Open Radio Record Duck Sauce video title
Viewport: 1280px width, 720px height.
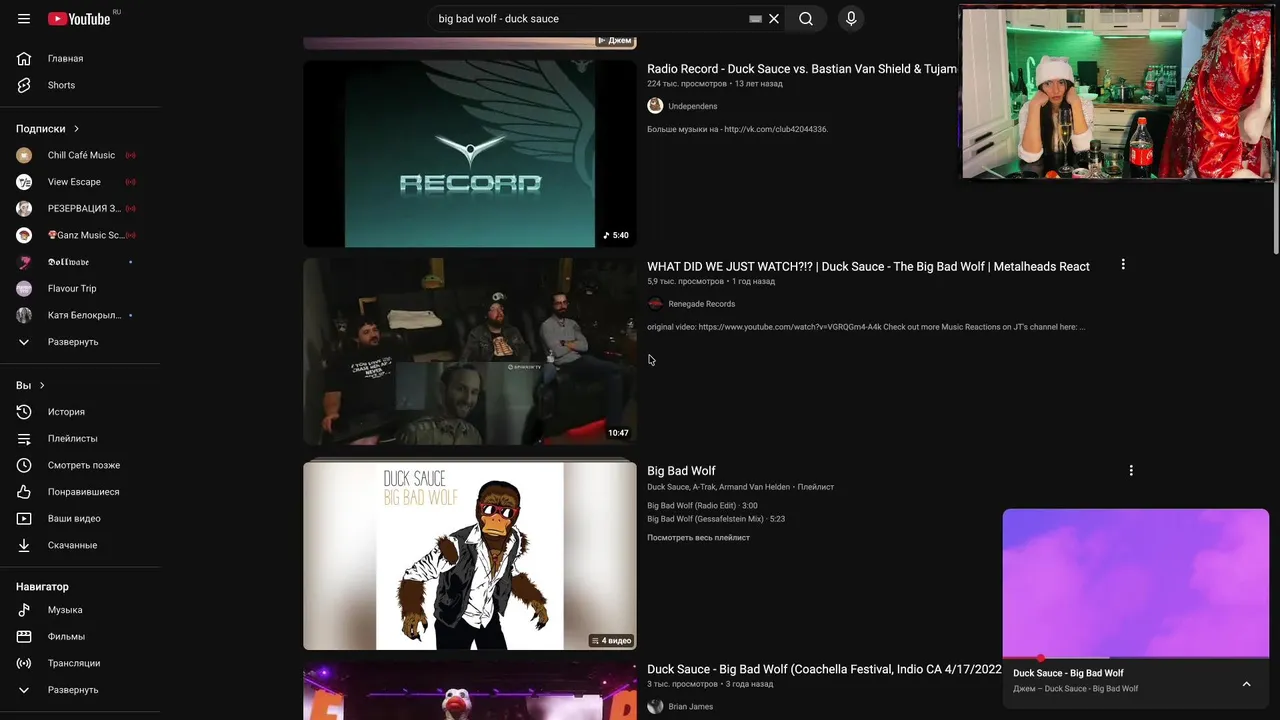[x=802, y=69]
